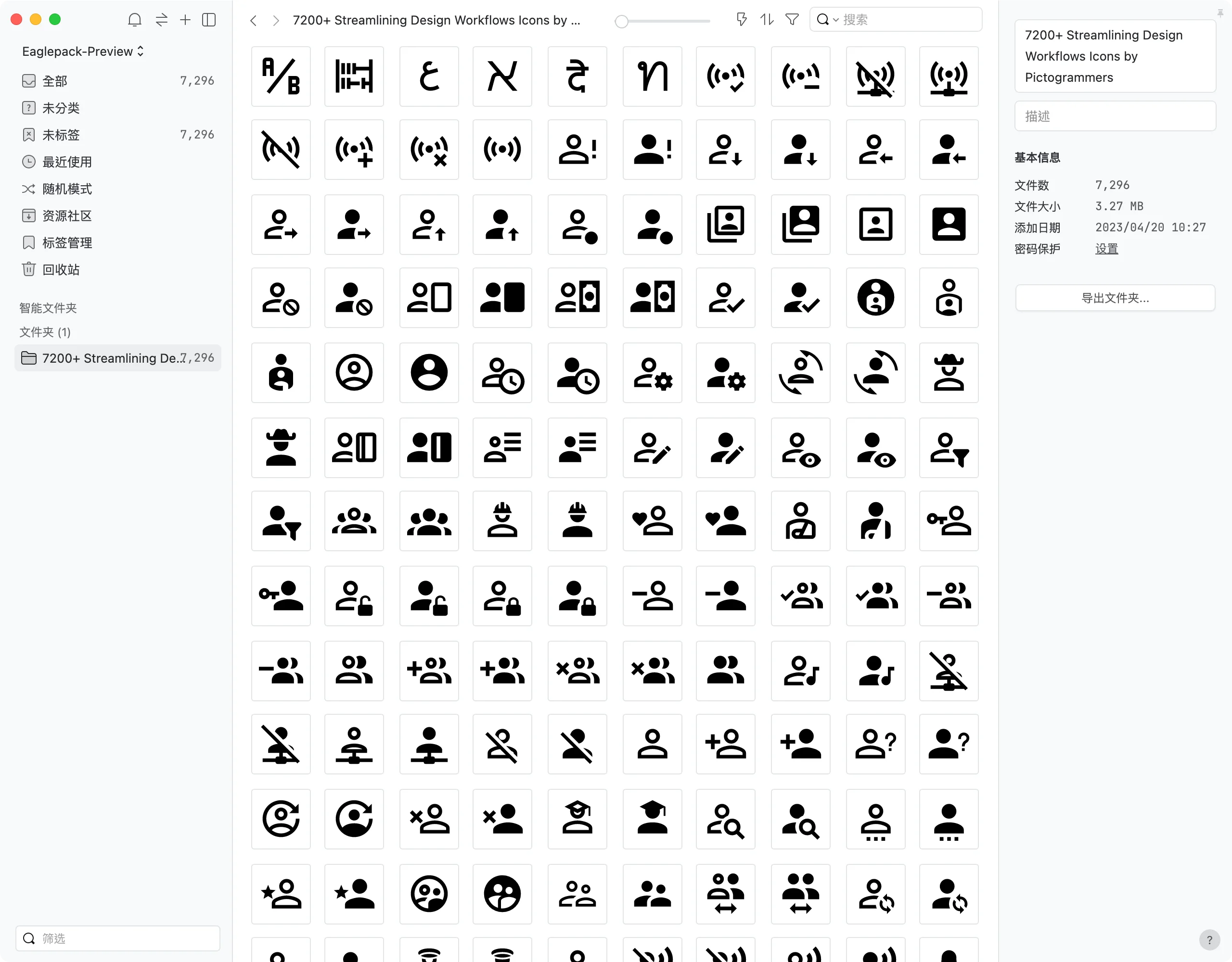Select the outline account cog gear icon

click(x=653, y=373)
